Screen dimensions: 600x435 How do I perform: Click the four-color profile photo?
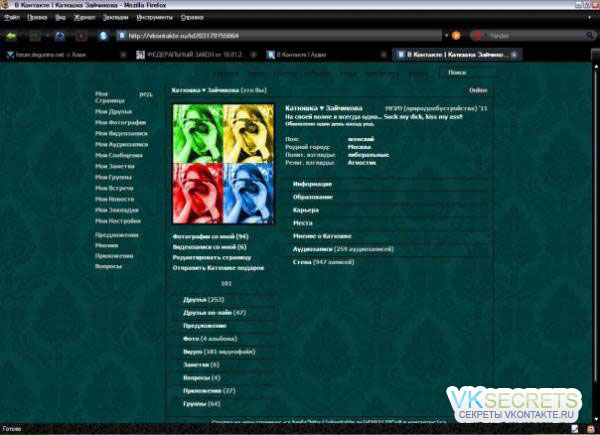(x=223, y=164)
